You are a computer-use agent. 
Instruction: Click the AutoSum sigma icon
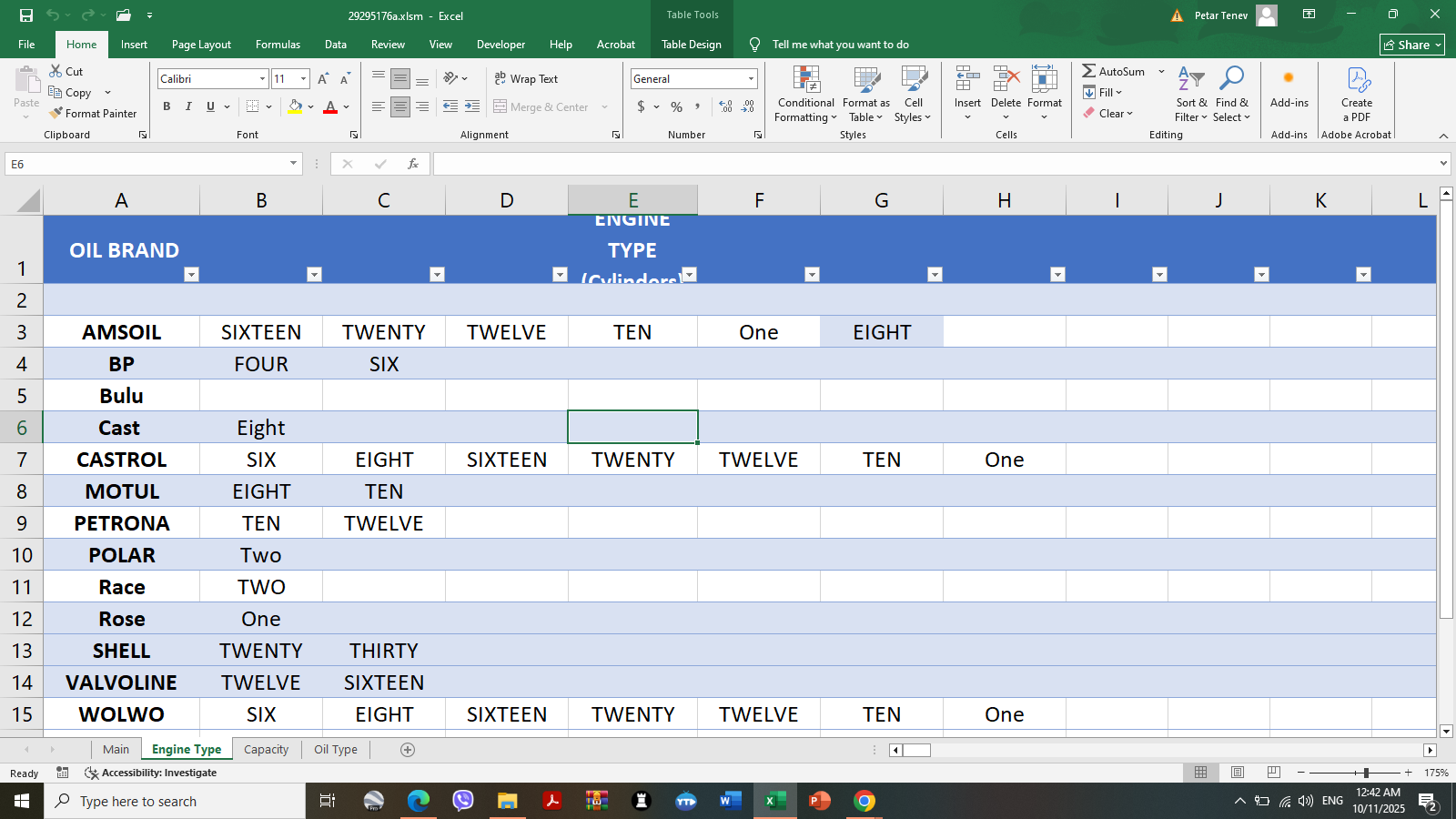(1088, 71)
